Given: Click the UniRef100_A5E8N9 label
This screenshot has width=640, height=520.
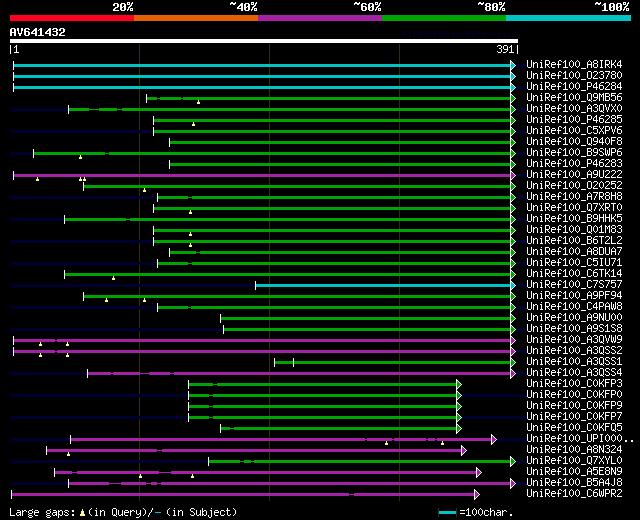Looking at the screenshot, I should coord(574,472).
